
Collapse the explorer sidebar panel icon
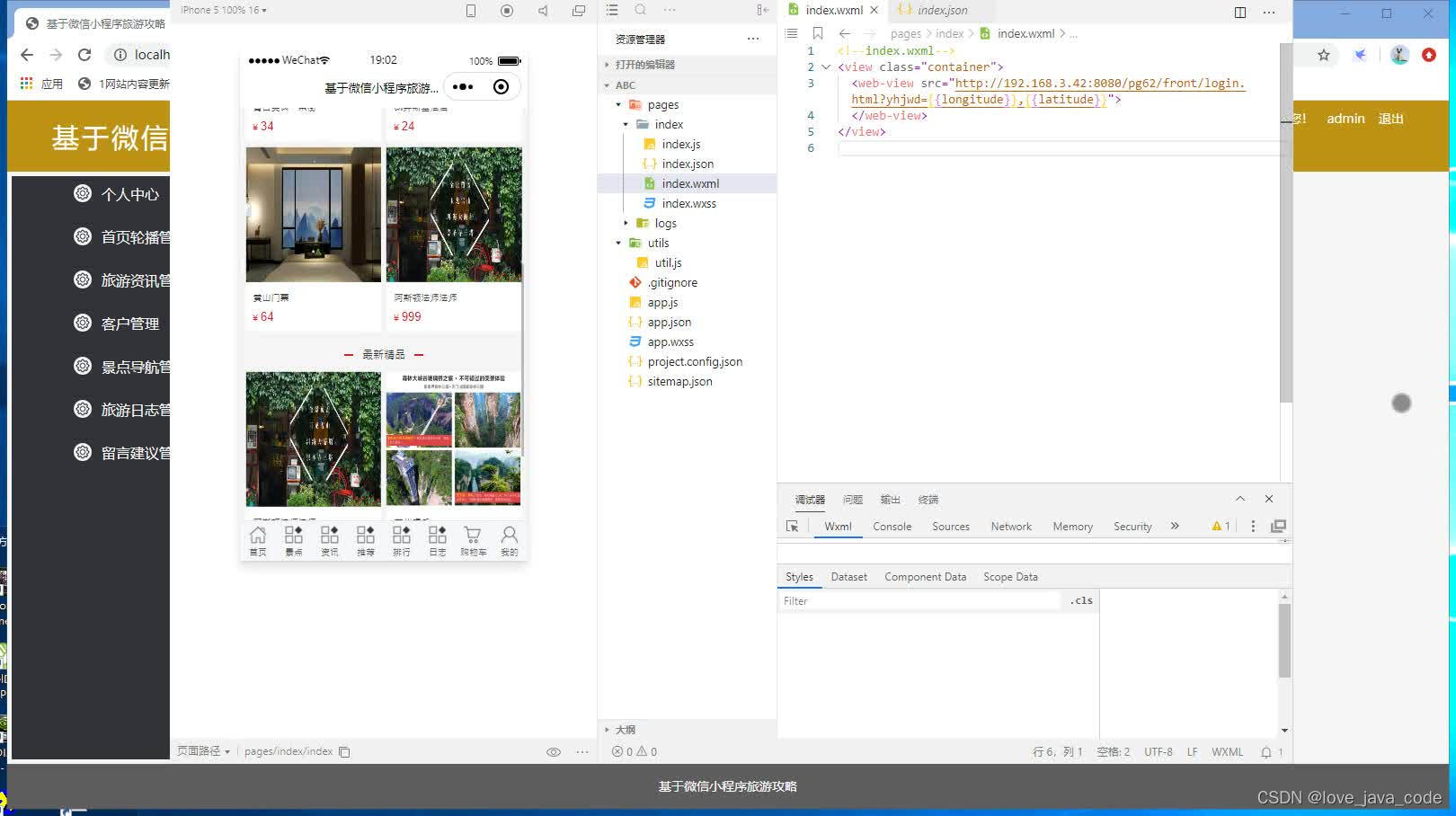point(762,10)
